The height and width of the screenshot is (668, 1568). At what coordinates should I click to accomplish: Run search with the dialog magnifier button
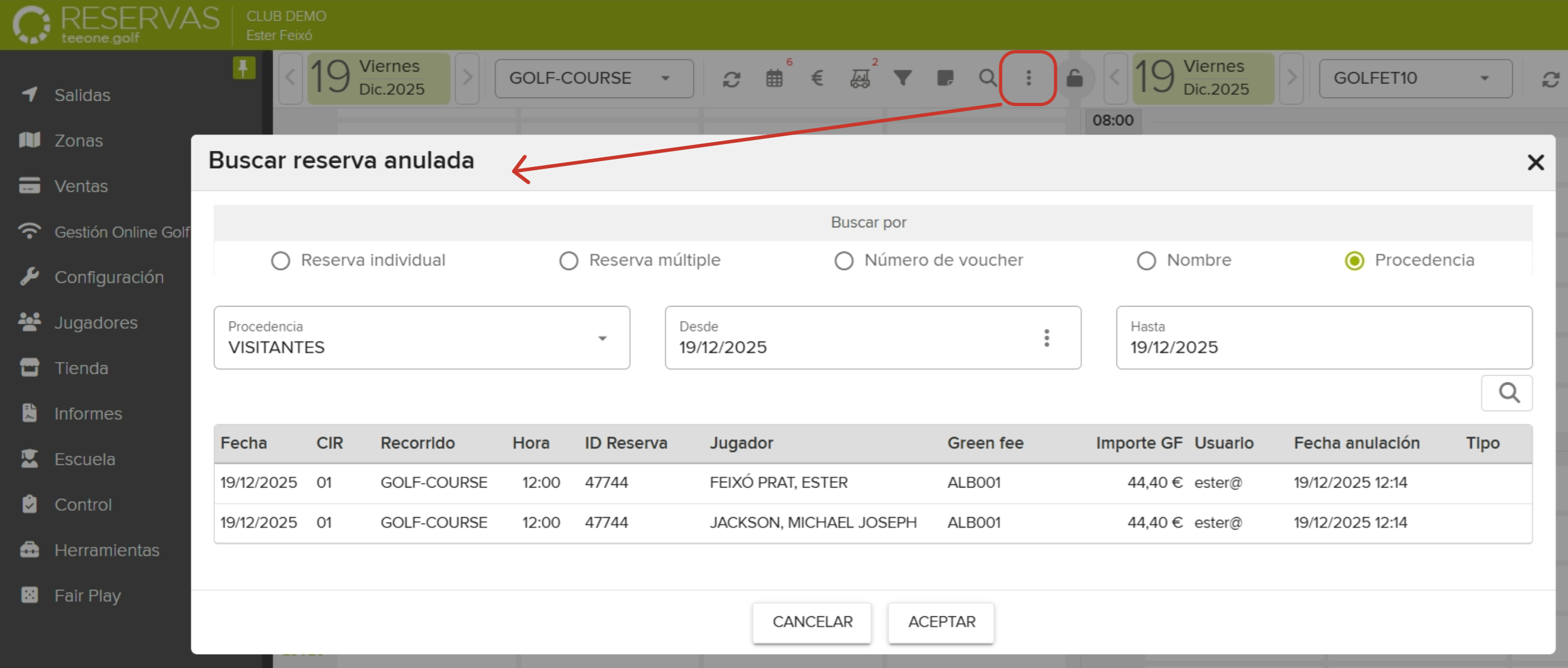(1508, 393)
